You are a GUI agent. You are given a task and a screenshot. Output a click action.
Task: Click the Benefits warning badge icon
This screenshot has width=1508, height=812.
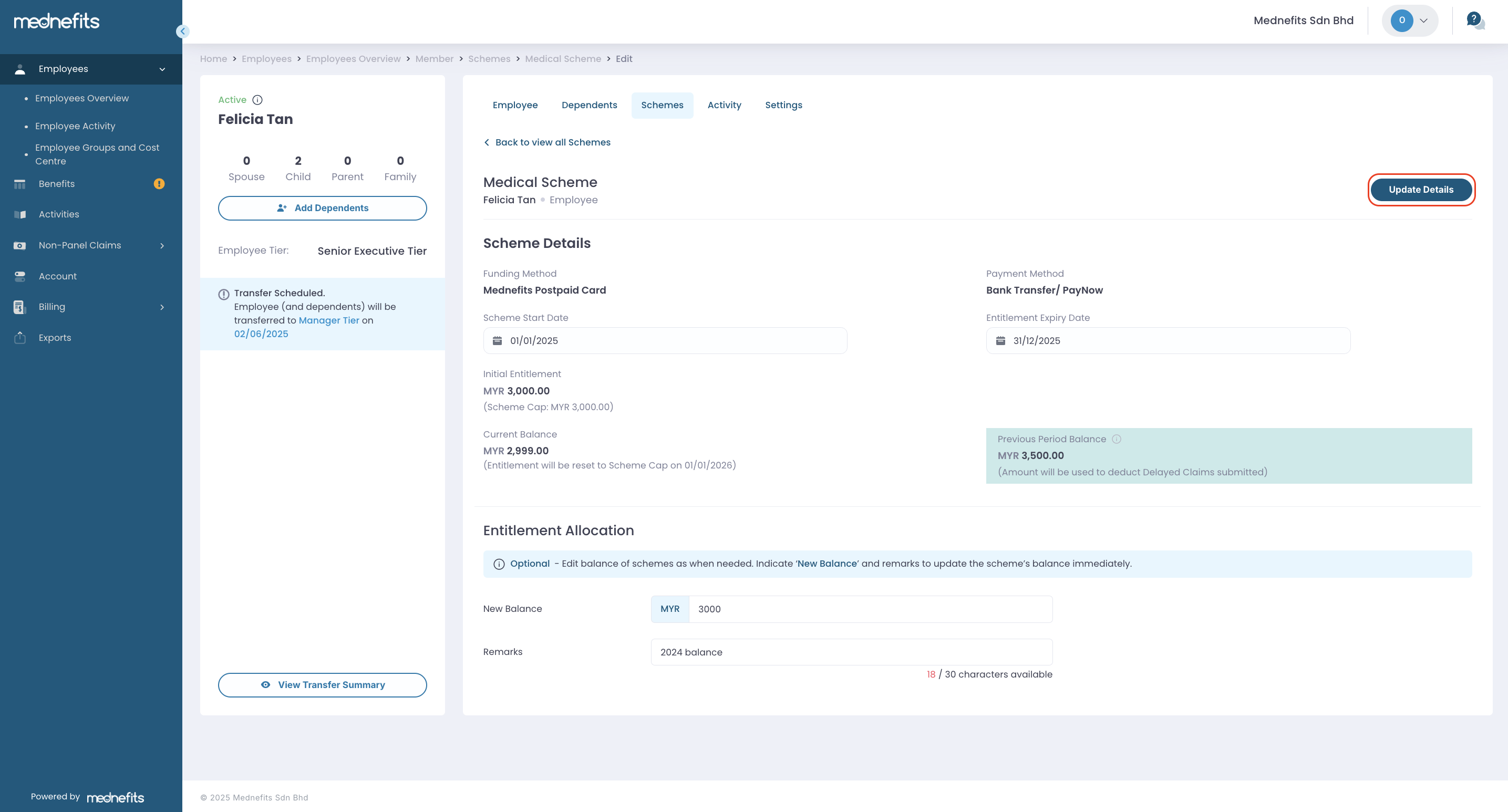coord(159,184)
